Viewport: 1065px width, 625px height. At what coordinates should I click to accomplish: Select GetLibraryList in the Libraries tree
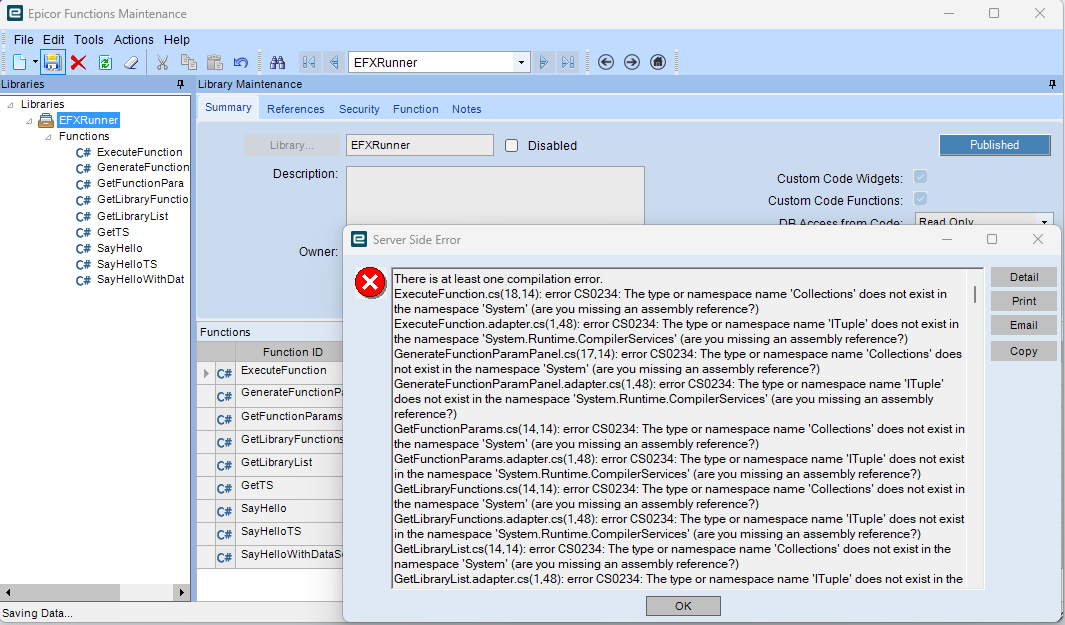click(132, 216)
